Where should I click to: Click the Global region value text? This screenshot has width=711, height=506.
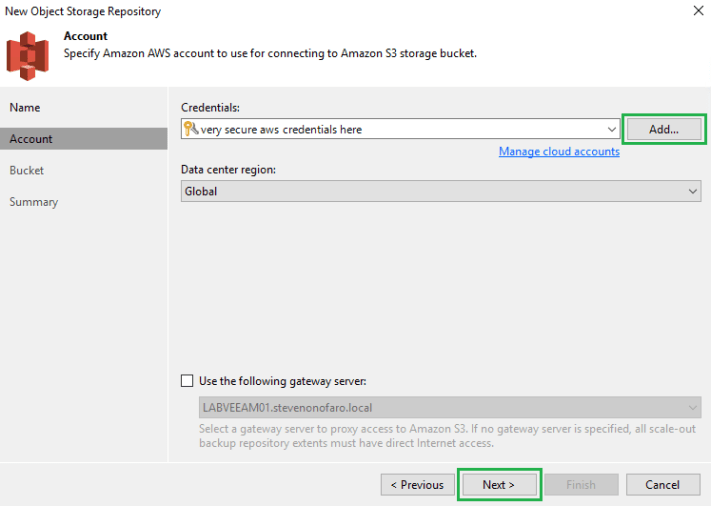(201, 191)
